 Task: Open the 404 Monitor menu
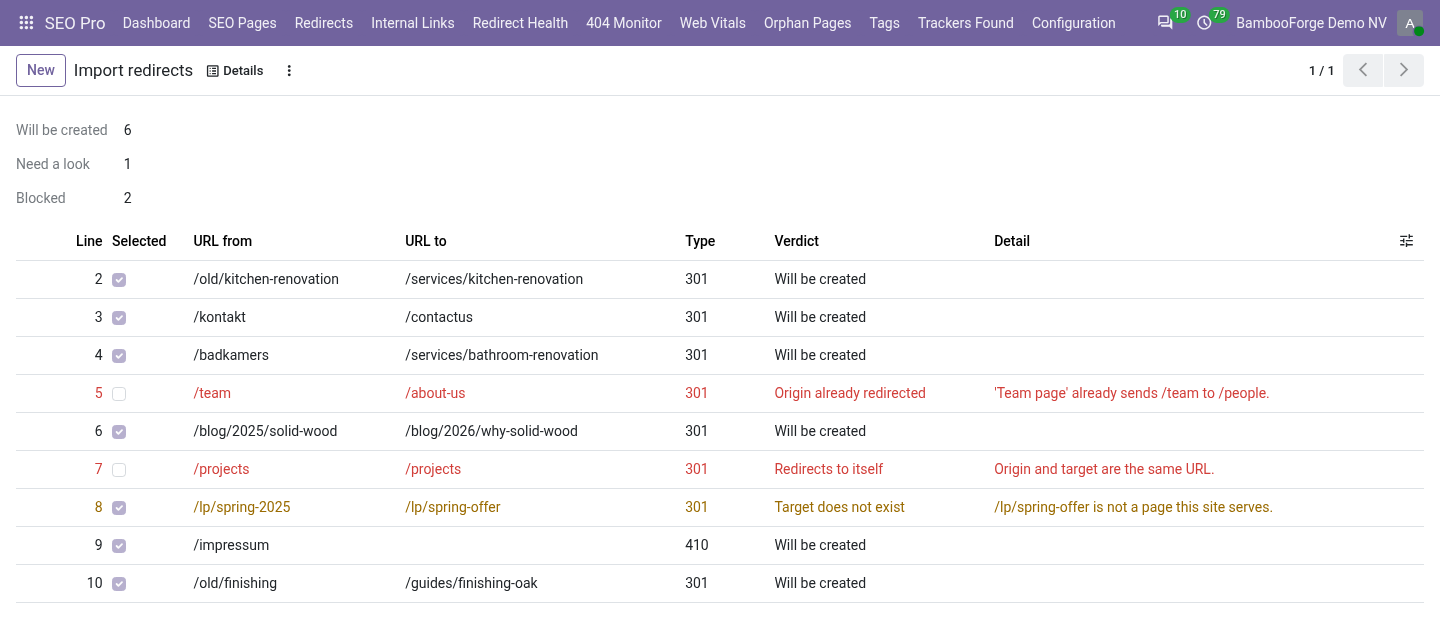624,23
